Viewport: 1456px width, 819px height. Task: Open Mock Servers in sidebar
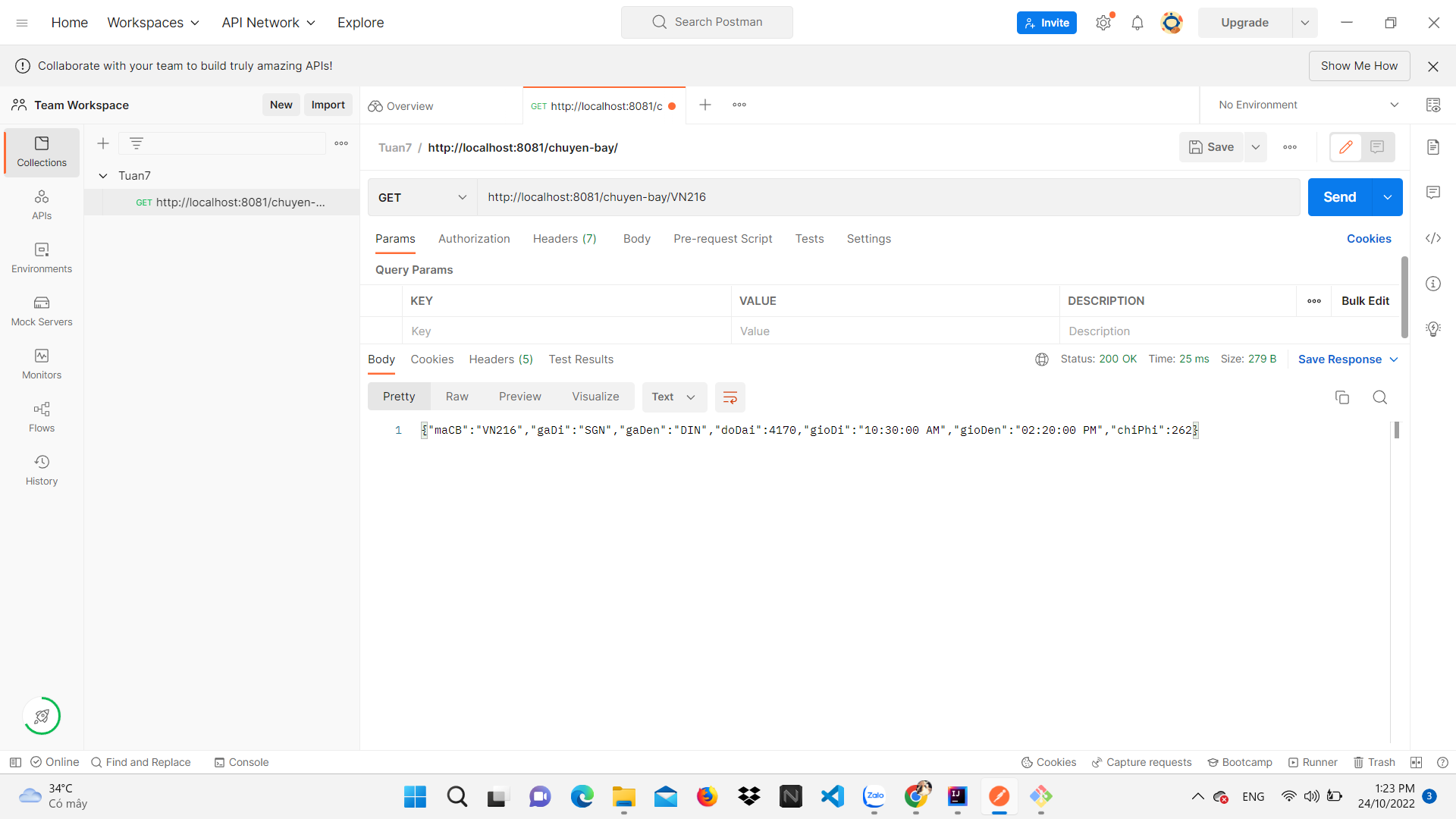42,311
